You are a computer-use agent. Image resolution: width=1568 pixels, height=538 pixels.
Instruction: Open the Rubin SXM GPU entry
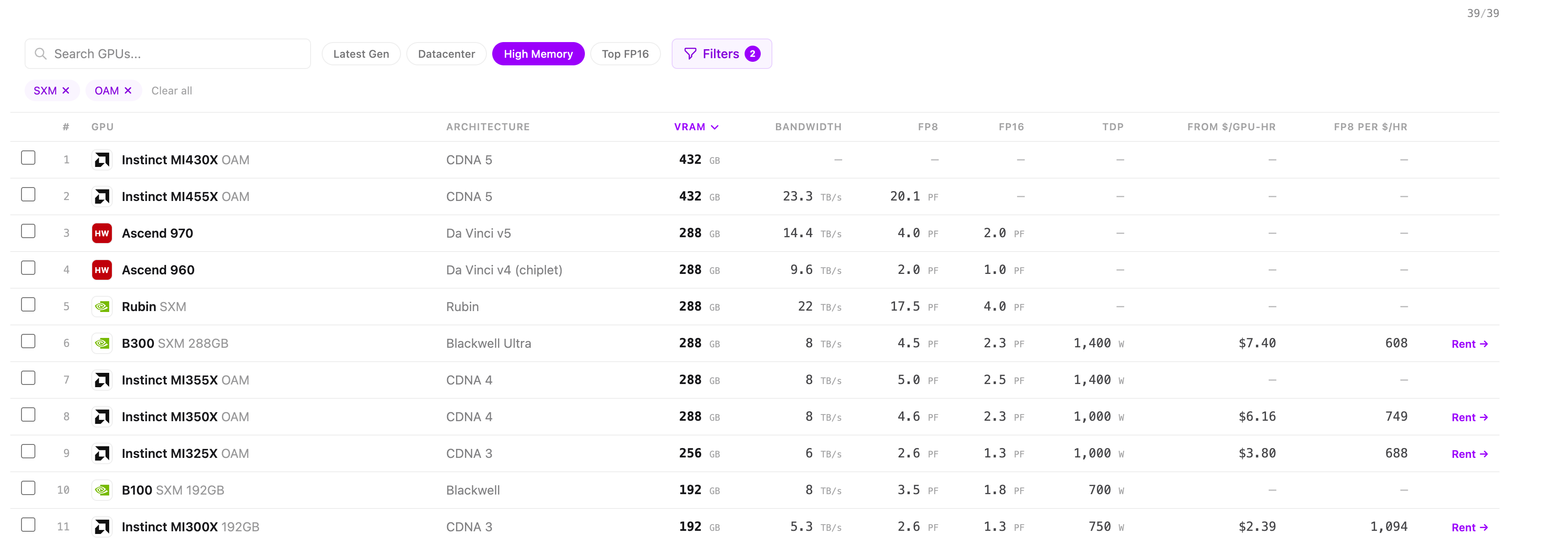(154, 307)
